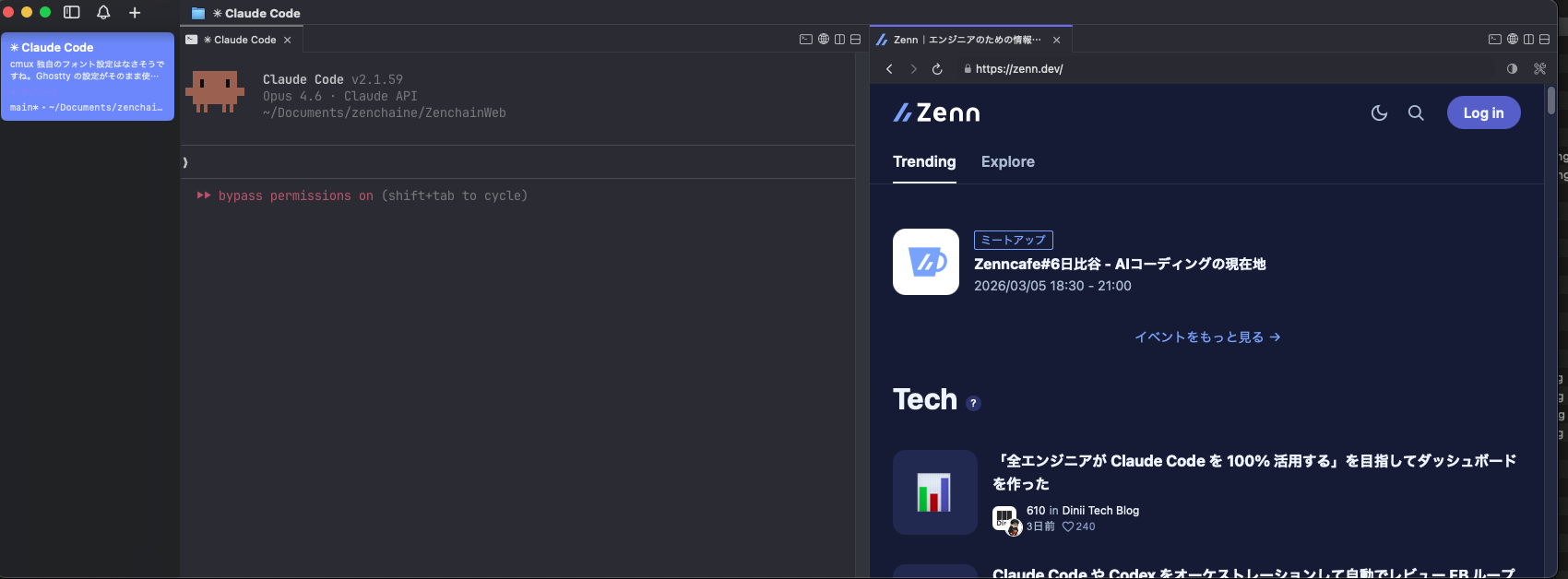Open the Zenncafe event thumbnail
Viewport: 1568px width, 579px height.
coord(926,262)
